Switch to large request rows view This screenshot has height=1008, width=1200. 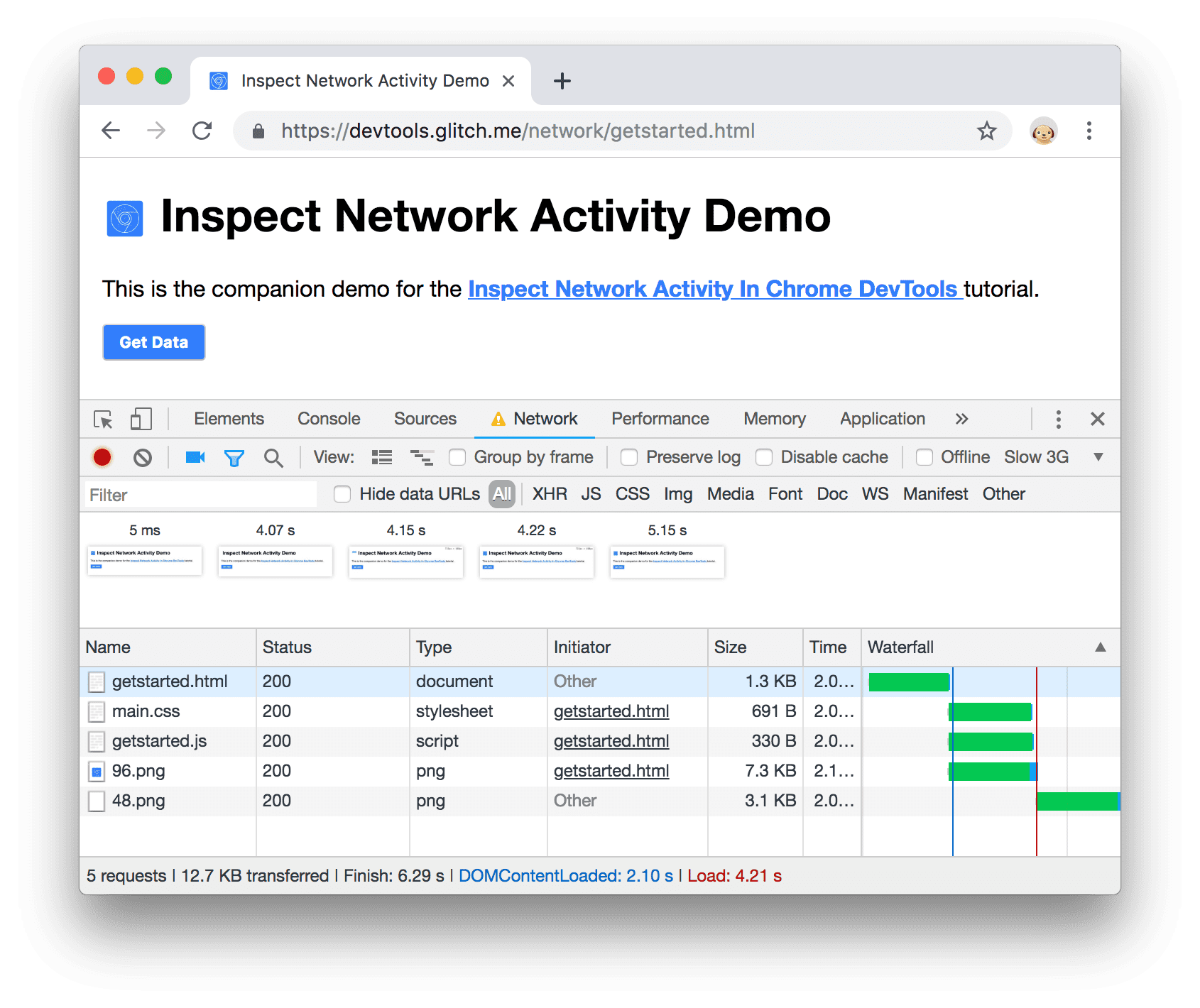[x=382, y=457]
